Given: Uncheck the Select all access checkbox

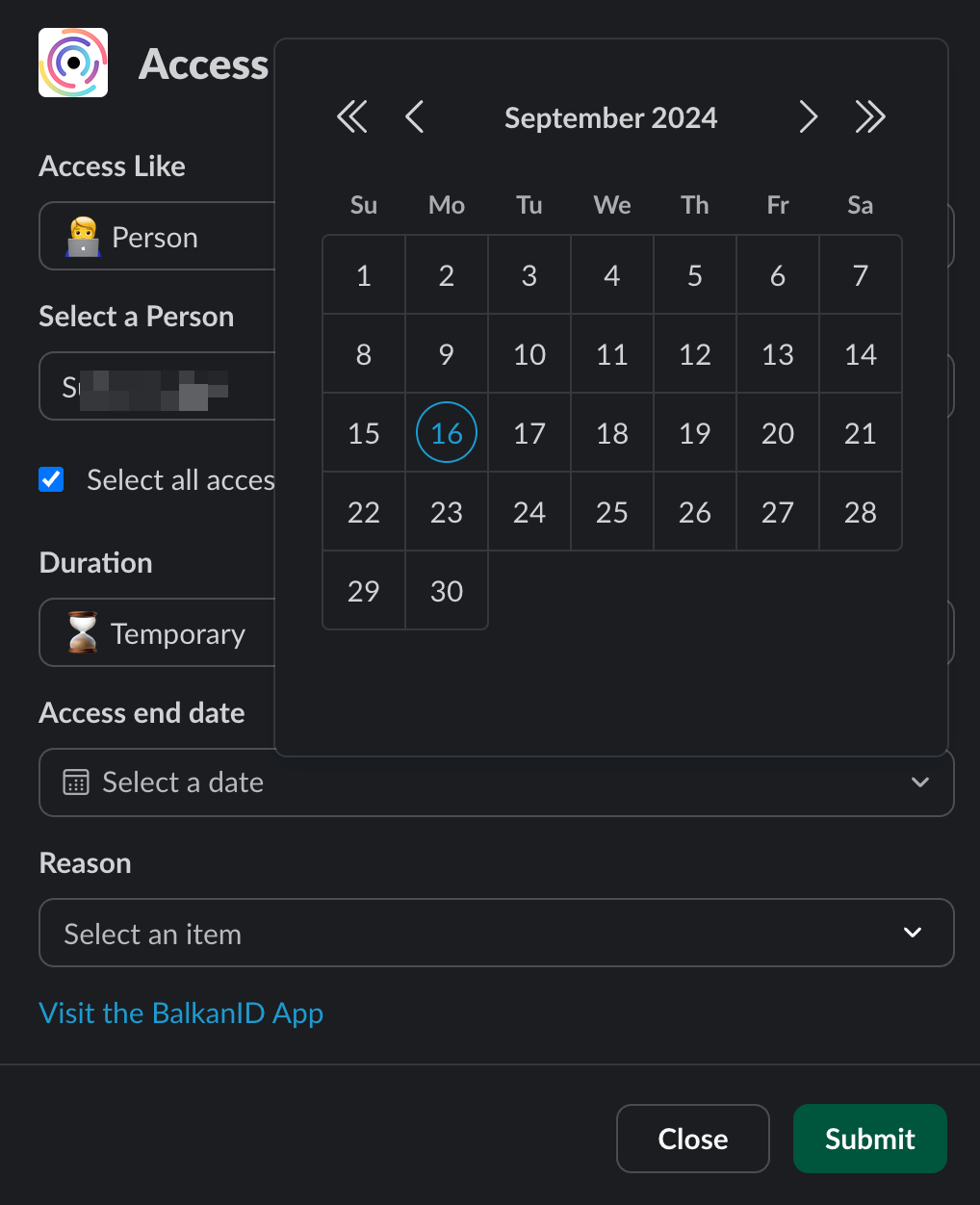Looking at the screenshot, I should pyautogui.click(x=52, y=479).
